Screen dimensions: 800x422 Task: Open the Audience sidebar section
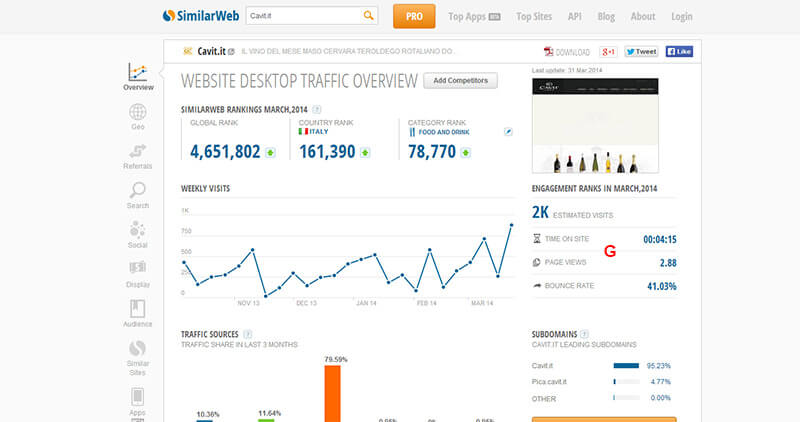138,313
